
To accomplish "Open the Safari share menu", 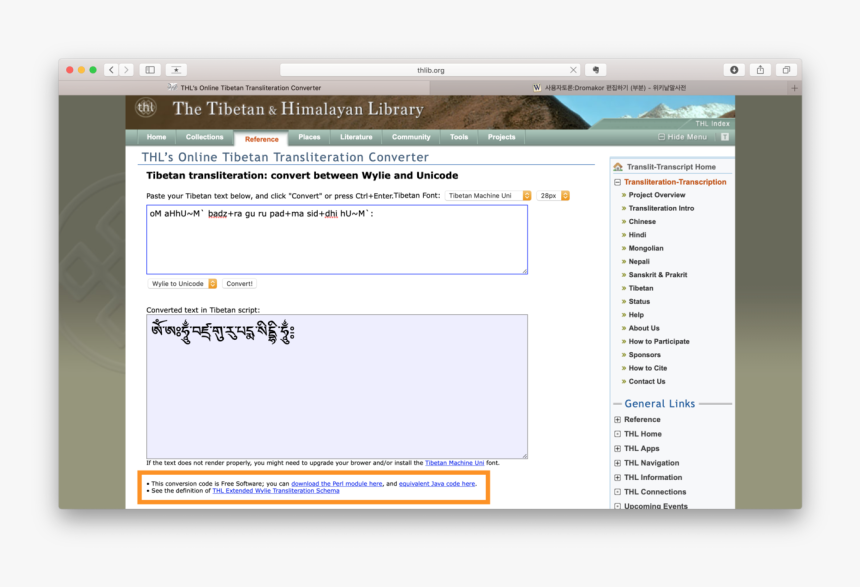I will click(760, 70).
